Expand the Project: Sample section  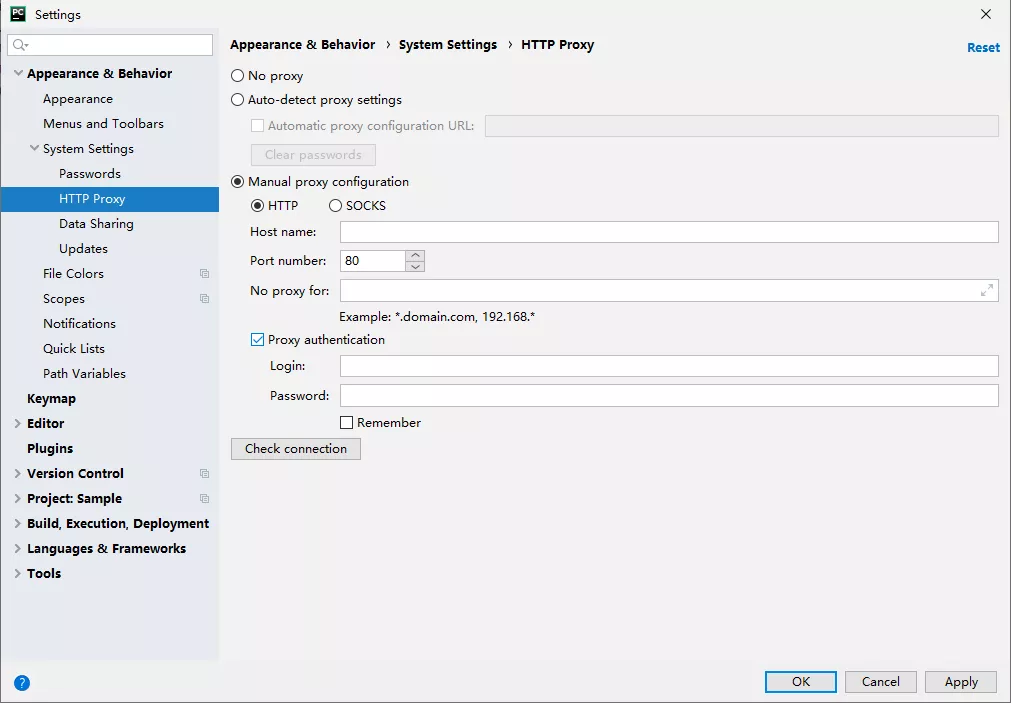coord(17,499)
